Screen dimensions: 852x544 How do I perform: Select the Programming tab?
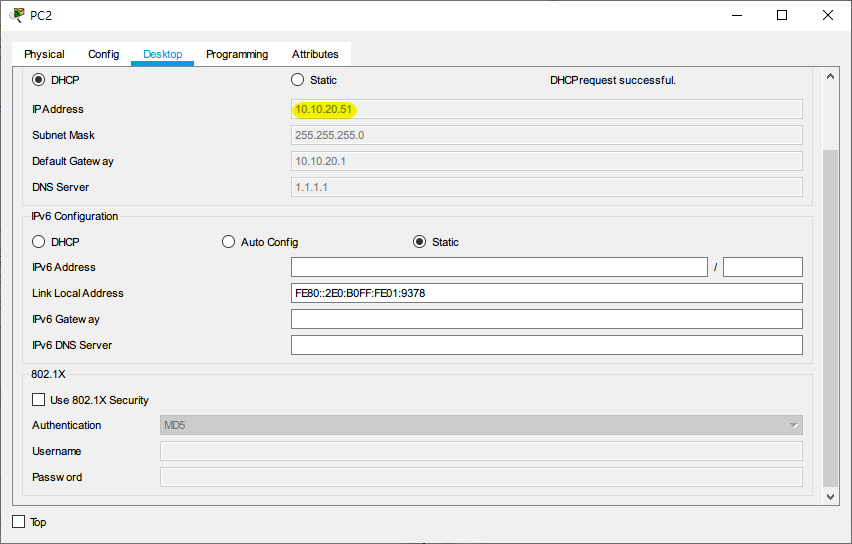(x=237, y=54)
